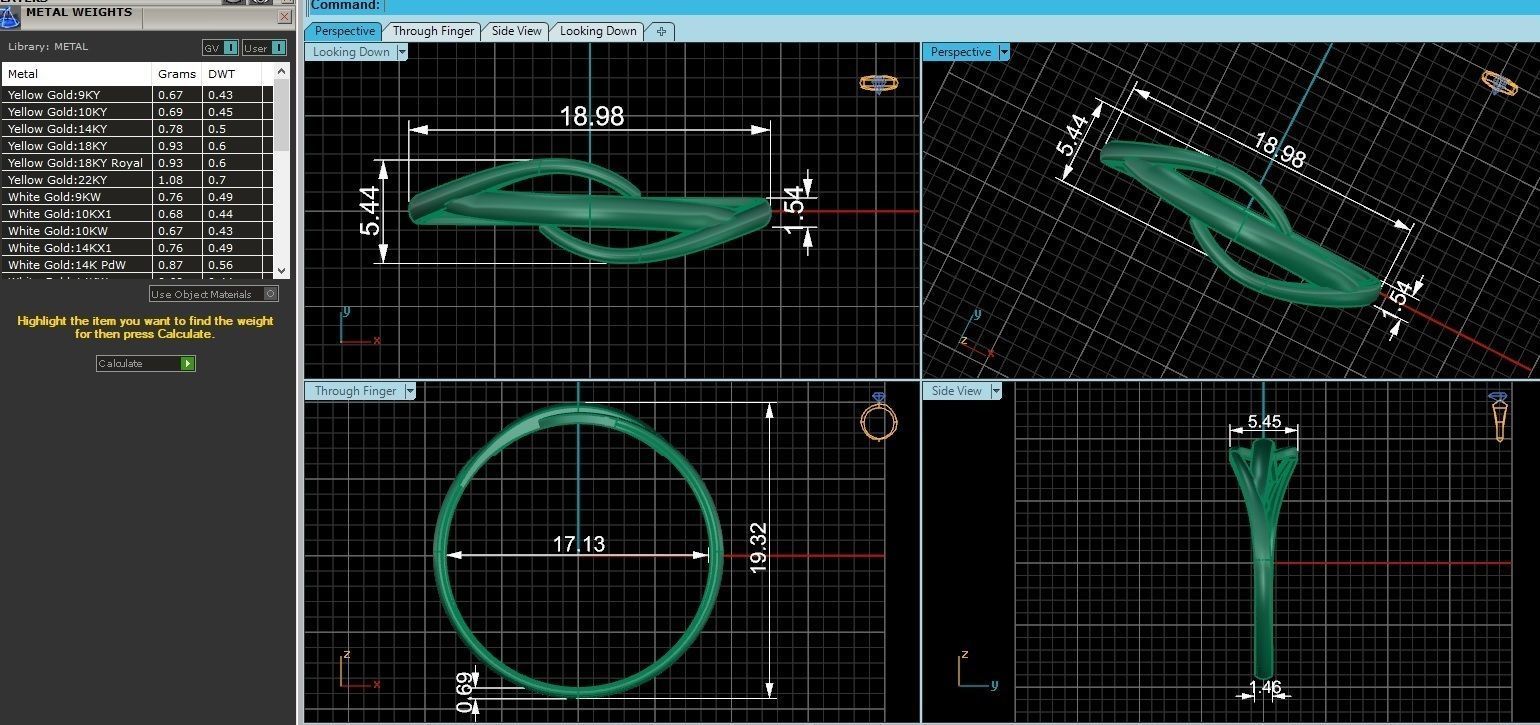Click the green arrow on Calculate

[188, 363]
